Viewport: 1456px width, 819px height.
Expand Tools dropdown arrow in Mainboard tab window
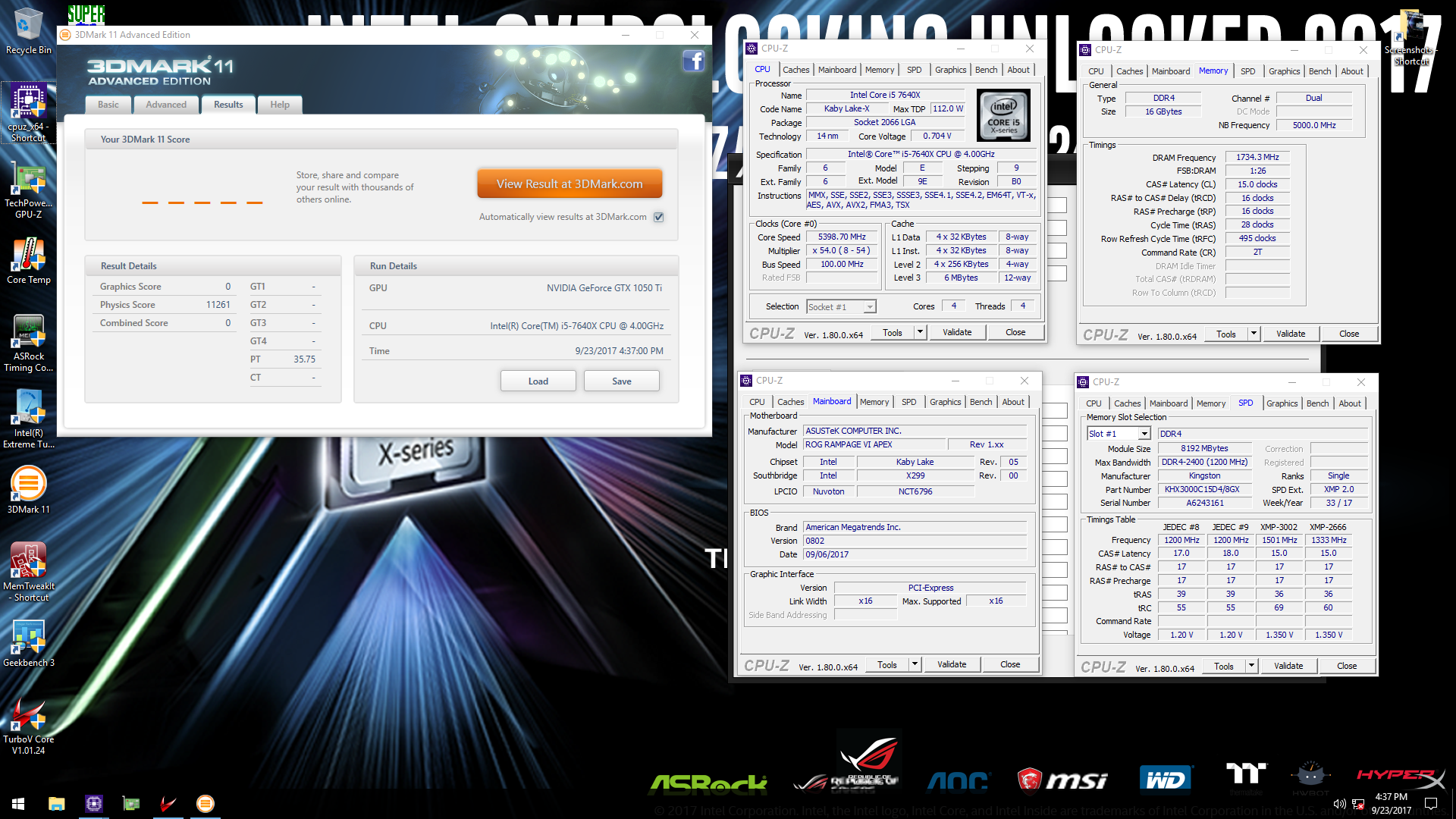[915, 664]
